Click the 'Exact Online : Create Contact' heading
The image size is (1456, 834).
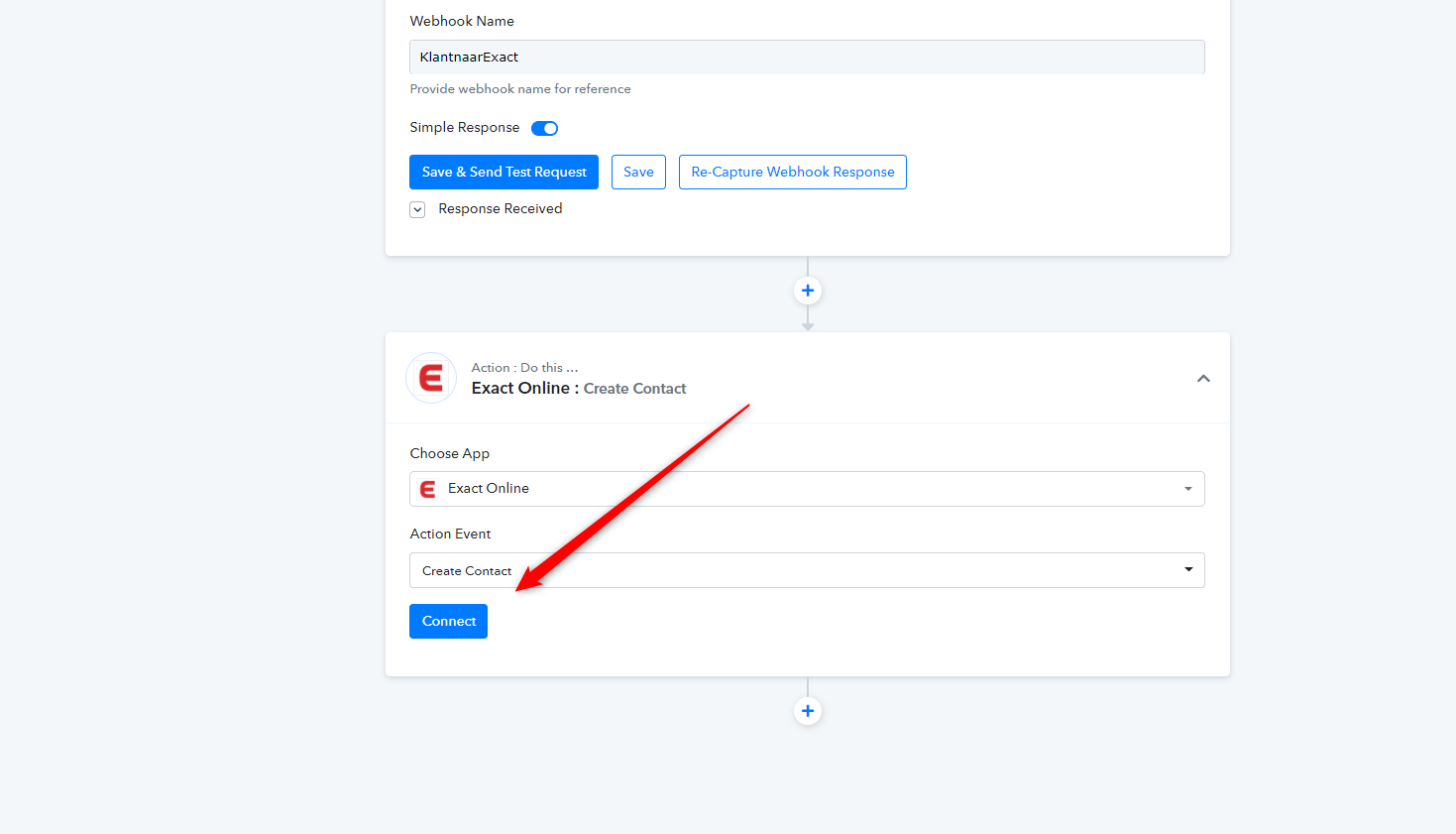click(579, 388)
